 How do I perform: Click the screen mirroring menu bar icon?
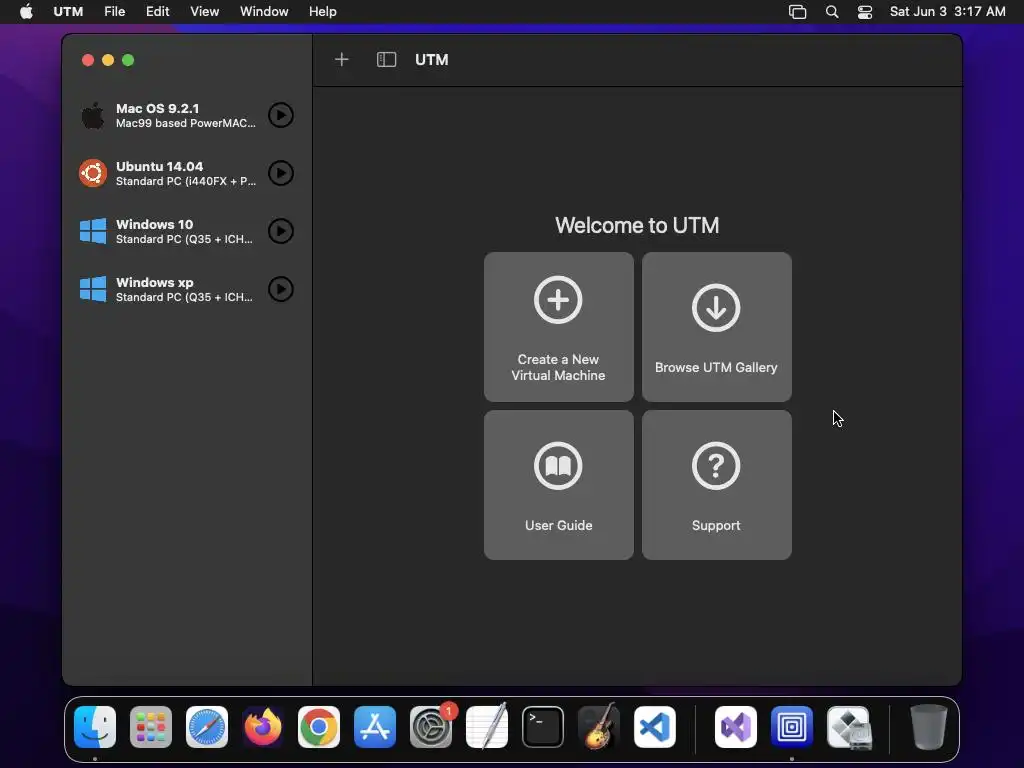797,12
